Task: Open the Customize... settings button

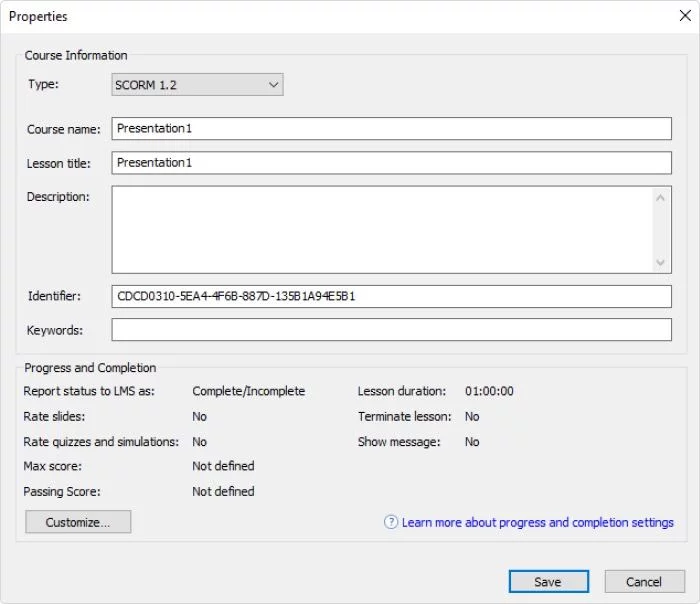Action: pyautogui.click(x=78, y=522)
